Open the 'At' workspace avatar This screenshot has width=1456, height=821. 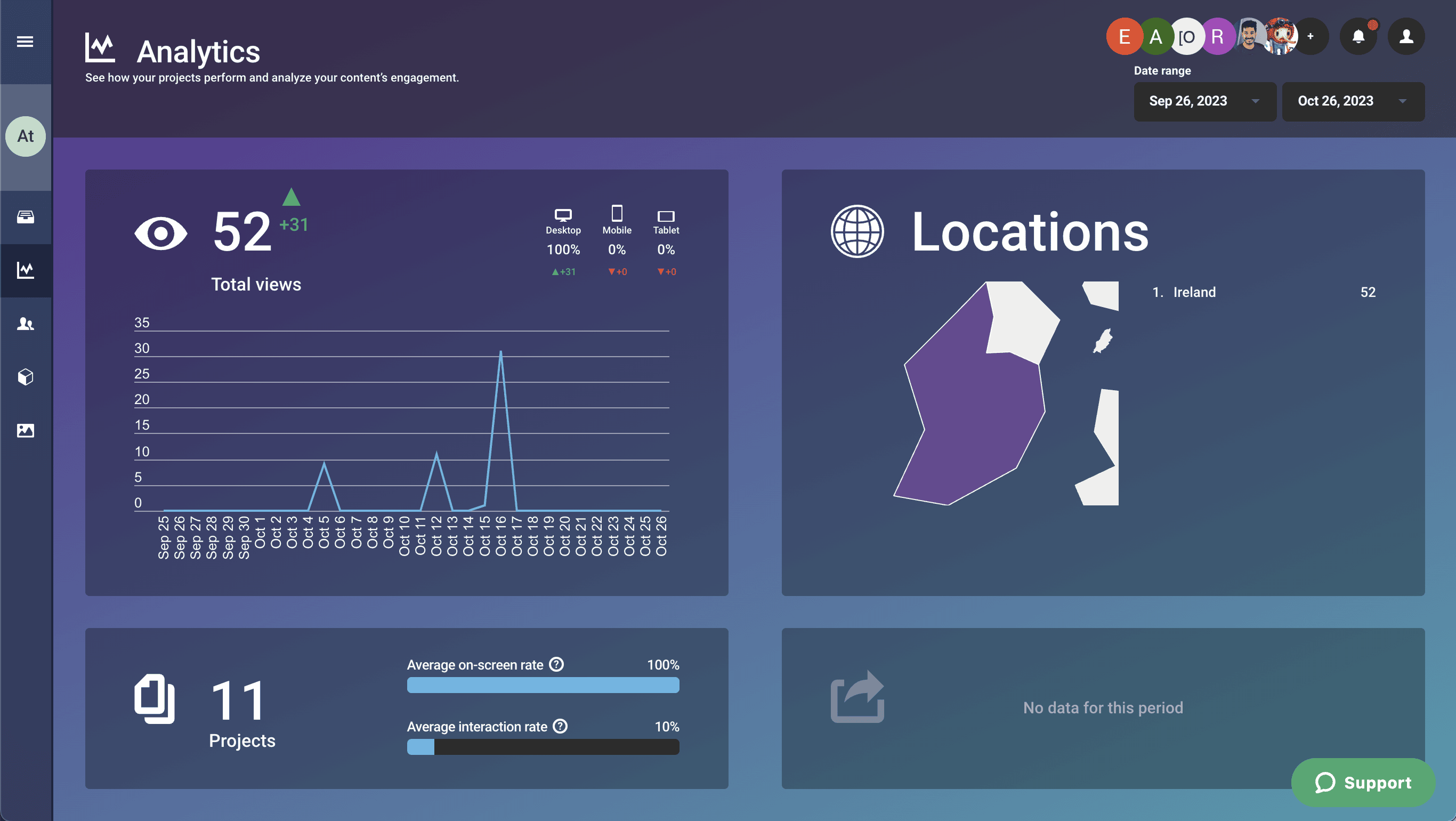[26, 136]
